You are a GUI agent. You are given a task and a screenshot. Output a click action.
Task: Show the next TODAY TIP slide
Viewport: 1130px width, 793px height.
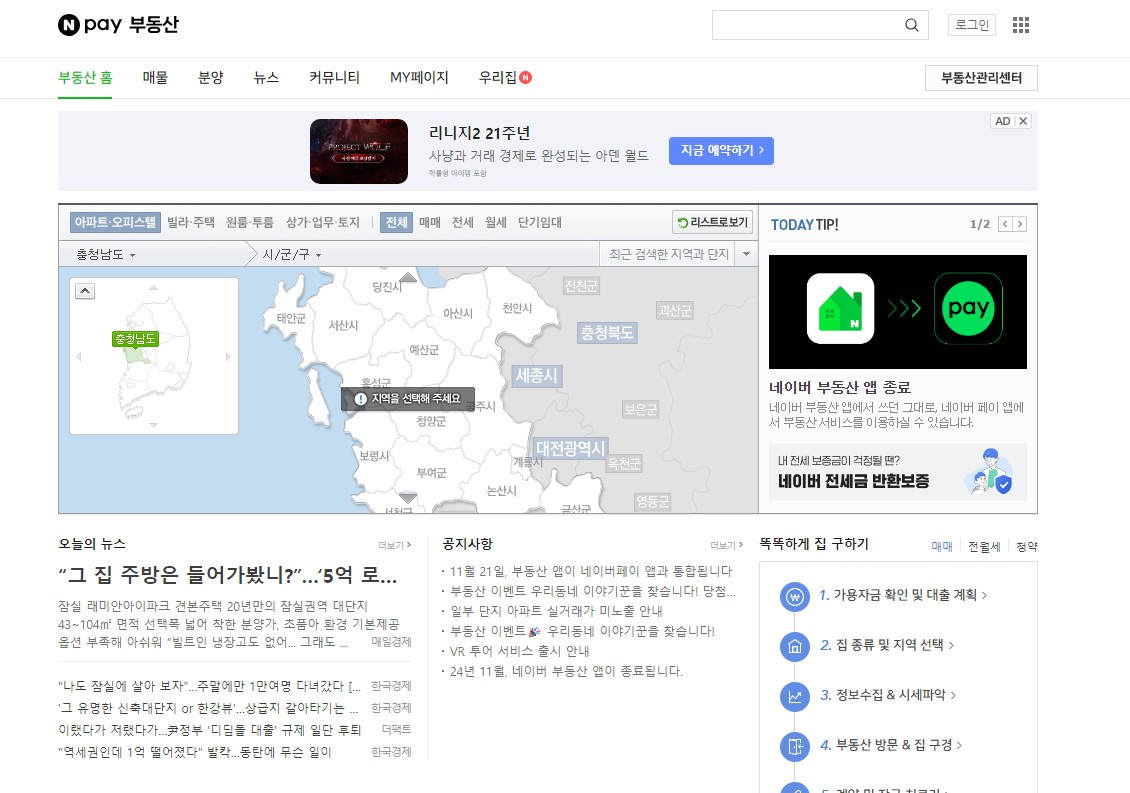click(x=1019, y=224)
